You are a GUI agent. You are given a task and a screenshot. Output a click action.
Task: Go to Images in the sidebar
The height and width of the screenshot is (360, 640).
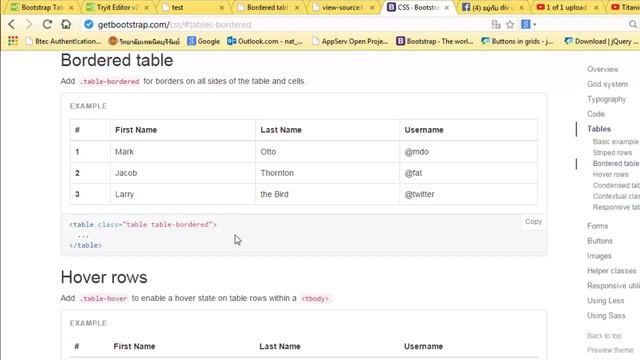tap(599, 256)
